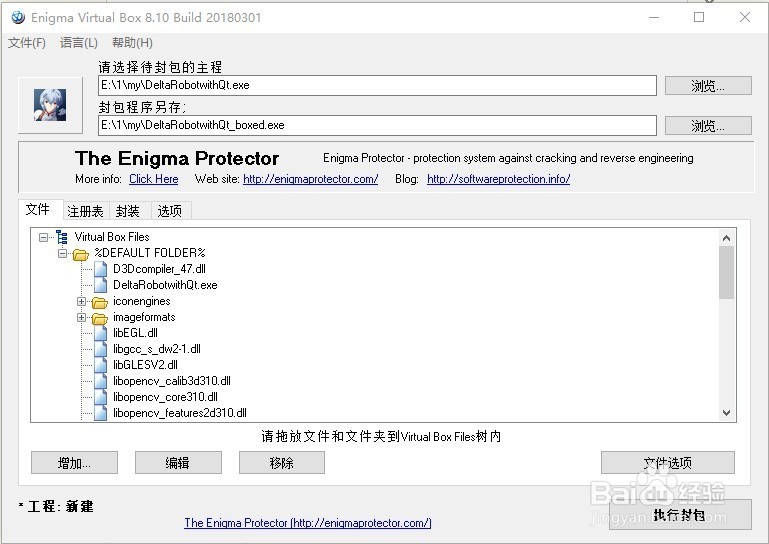This screenshot has width=769, height=544.
Task: Click the D3Dcompiler_47.dll file icon
Action: coord(101,269)
